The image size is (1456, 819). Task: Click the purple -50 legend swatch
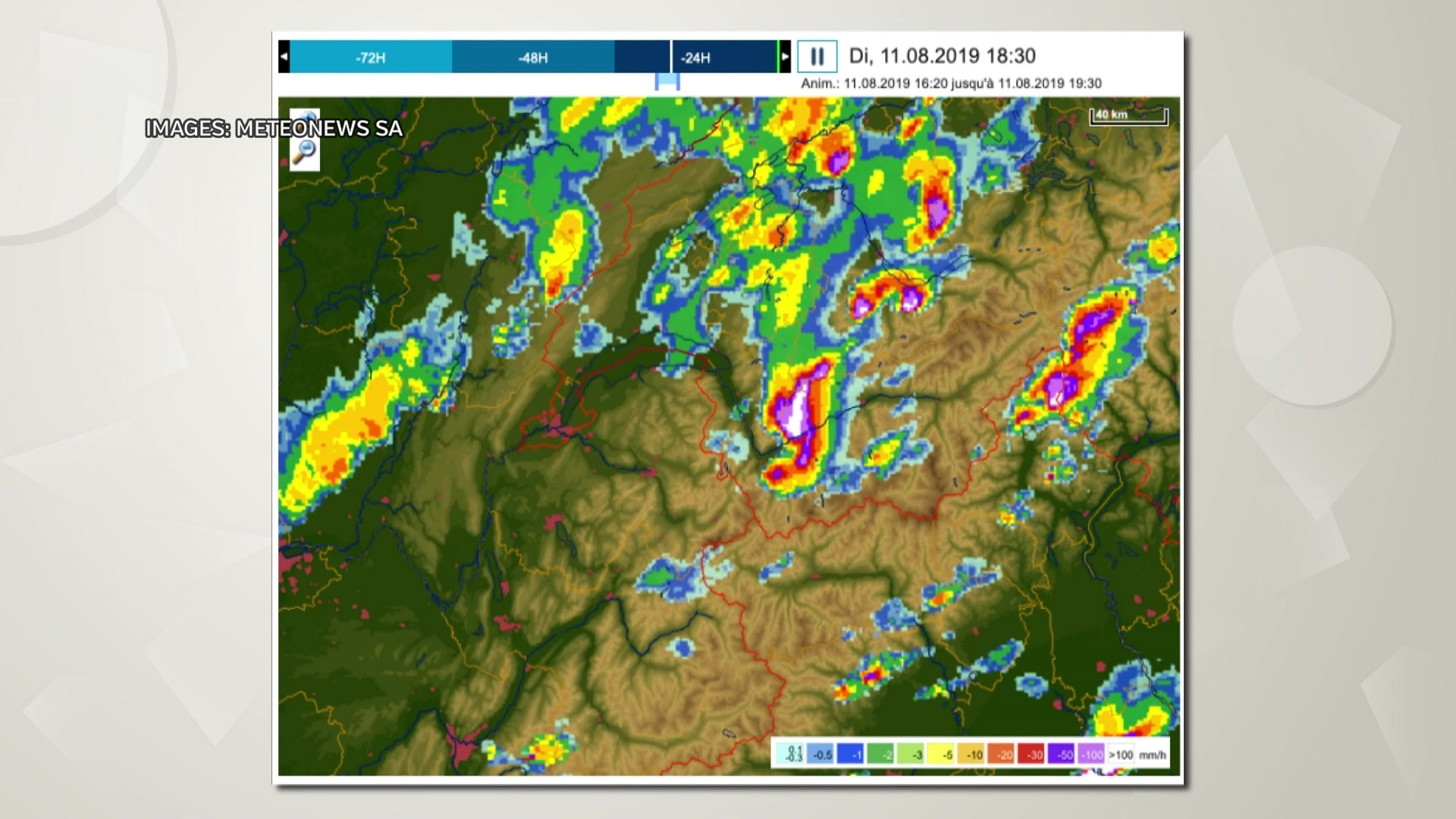pos(1061,753)
